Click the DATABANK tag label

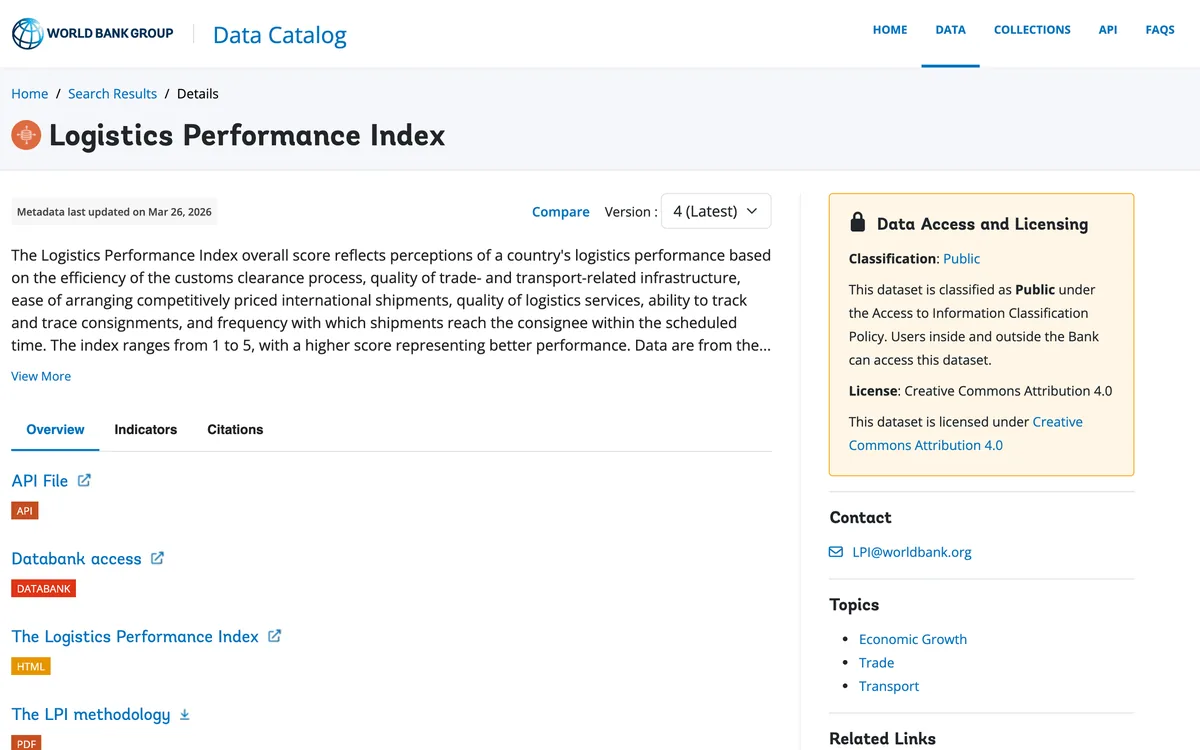[x=44, y=588]
